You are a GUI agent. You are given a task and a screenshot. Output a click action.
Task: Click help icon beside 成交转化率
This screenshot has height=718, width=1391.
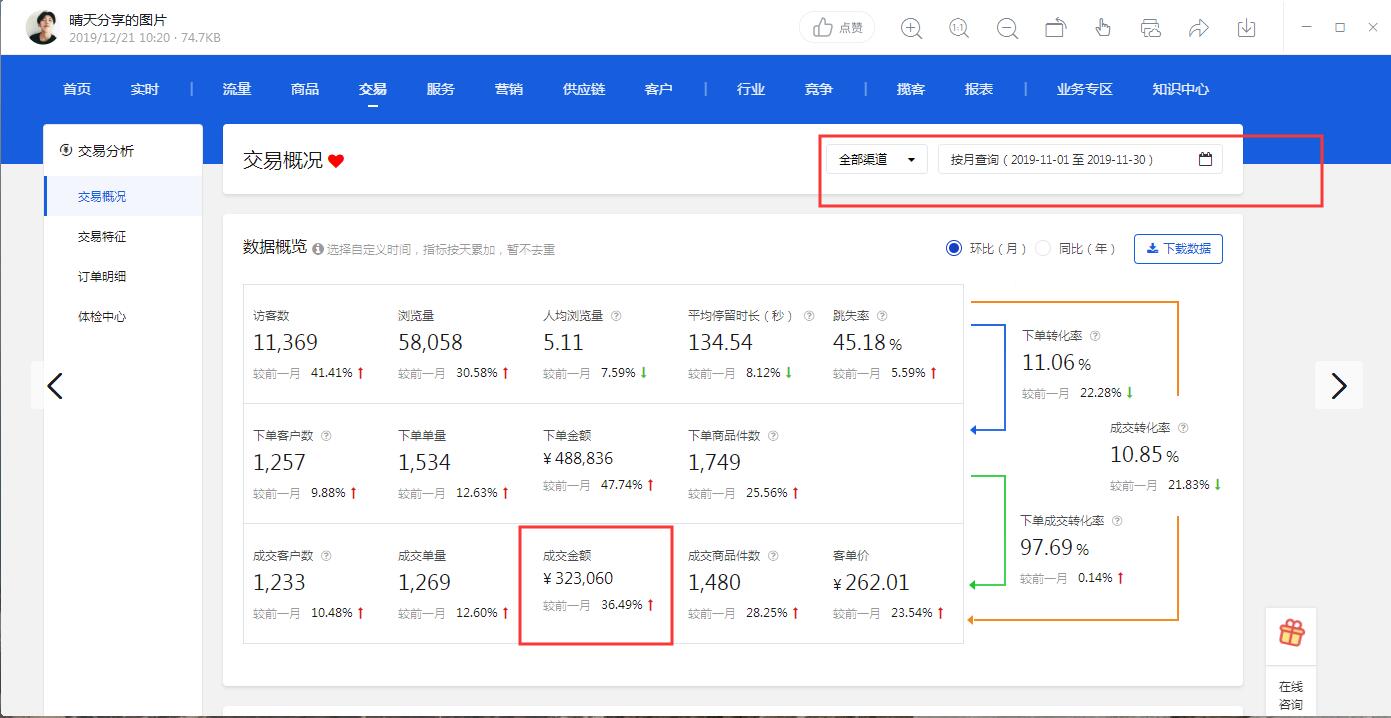click(x=1183, y=427)
